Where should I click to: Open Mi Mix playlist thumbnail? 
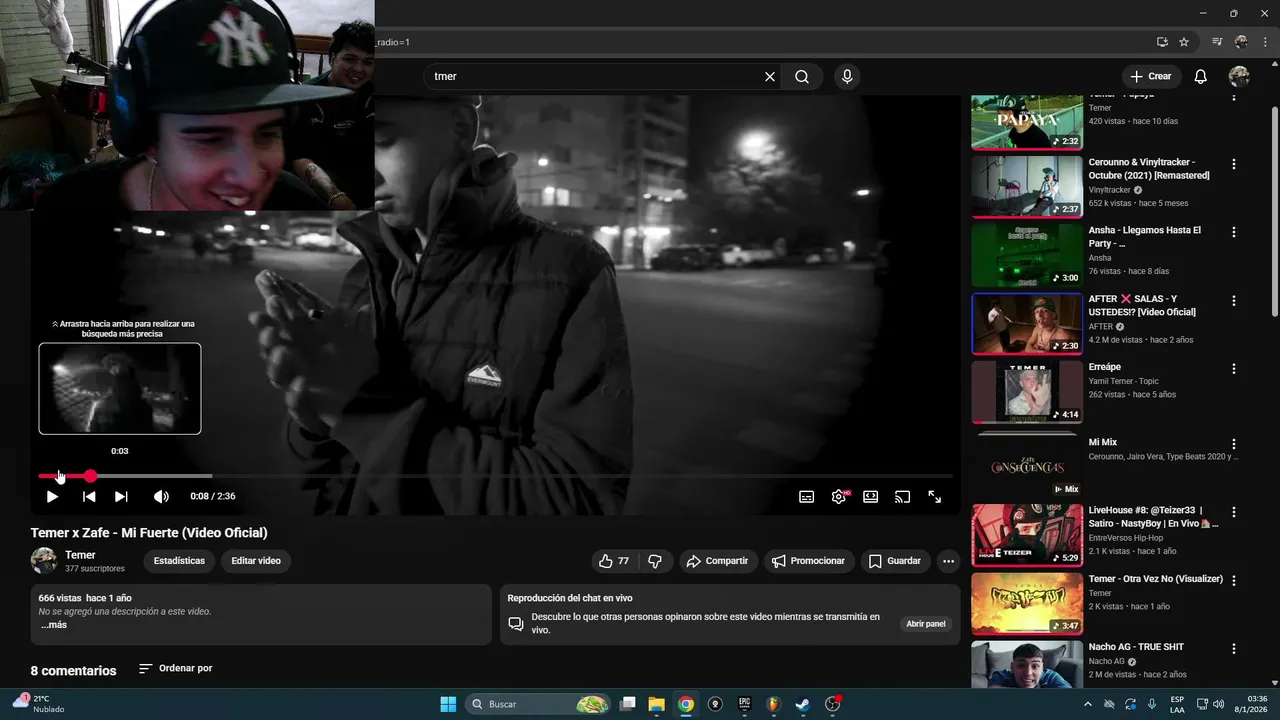[1027, 465]
